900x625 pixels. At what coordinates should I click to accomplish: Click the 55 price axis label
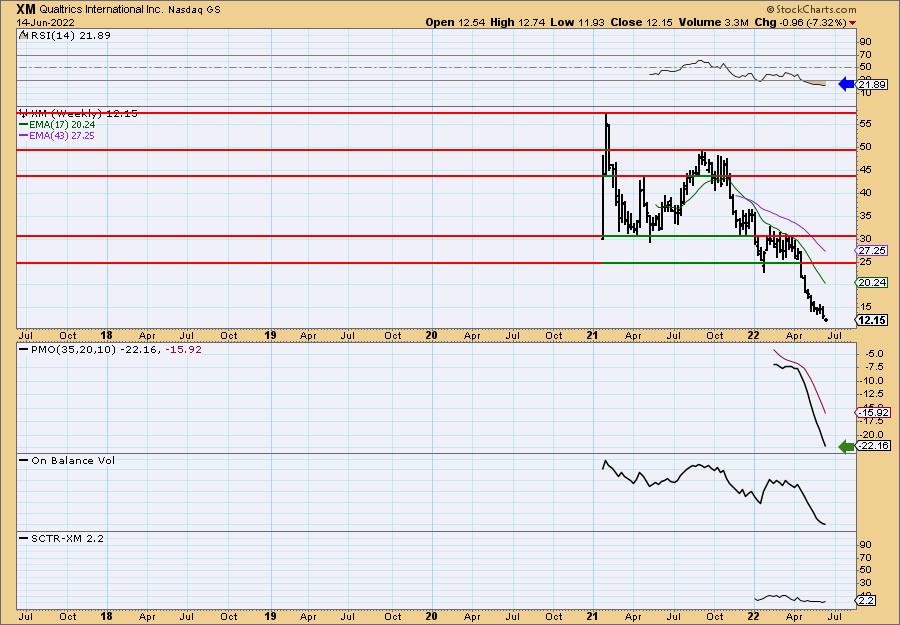click(x=866, y=124)
